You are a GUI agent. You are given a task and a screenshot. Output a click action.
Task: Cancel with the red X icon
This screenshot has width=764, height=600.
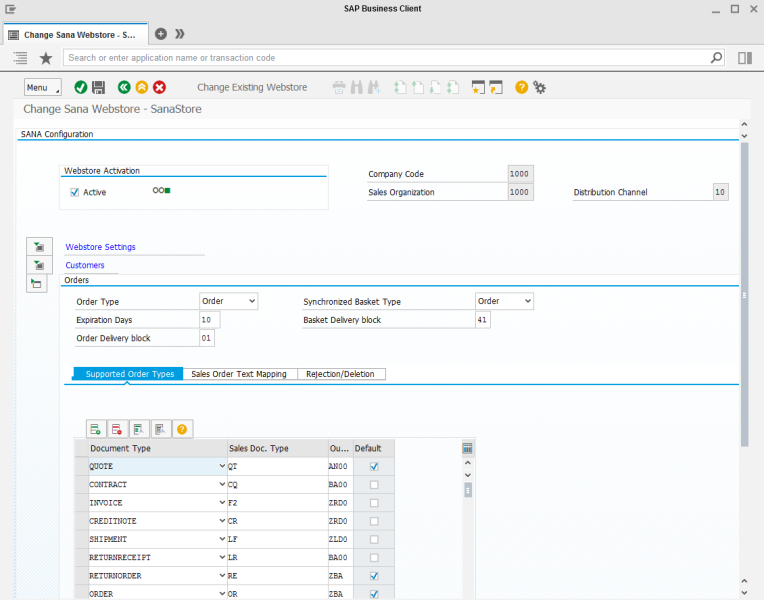point(159,87)
